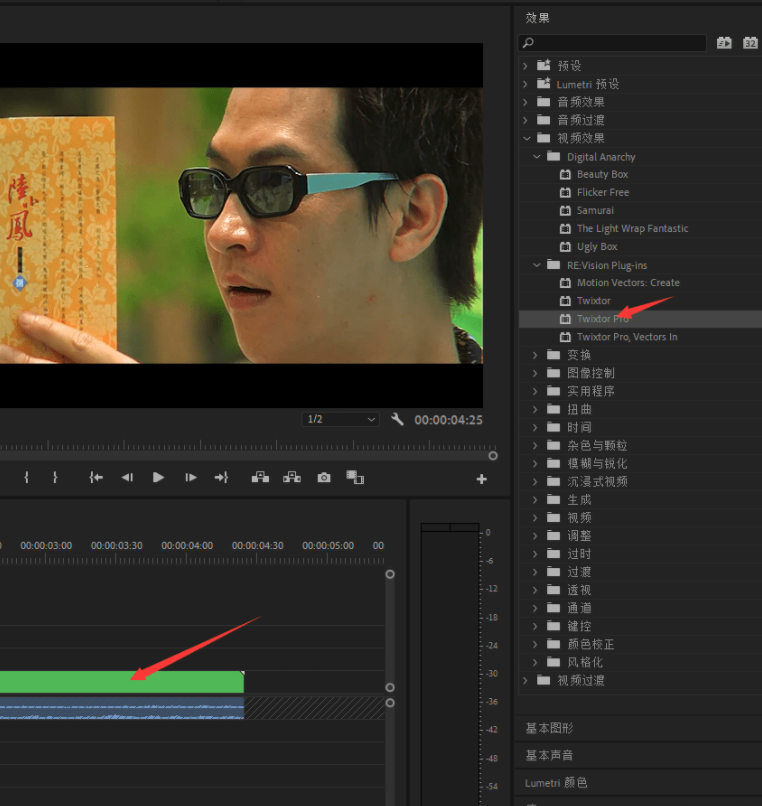Image resolution: width=762 pixels, height=806 pixels.
Task: Open the 实用程序 folder
Action: 590,391
